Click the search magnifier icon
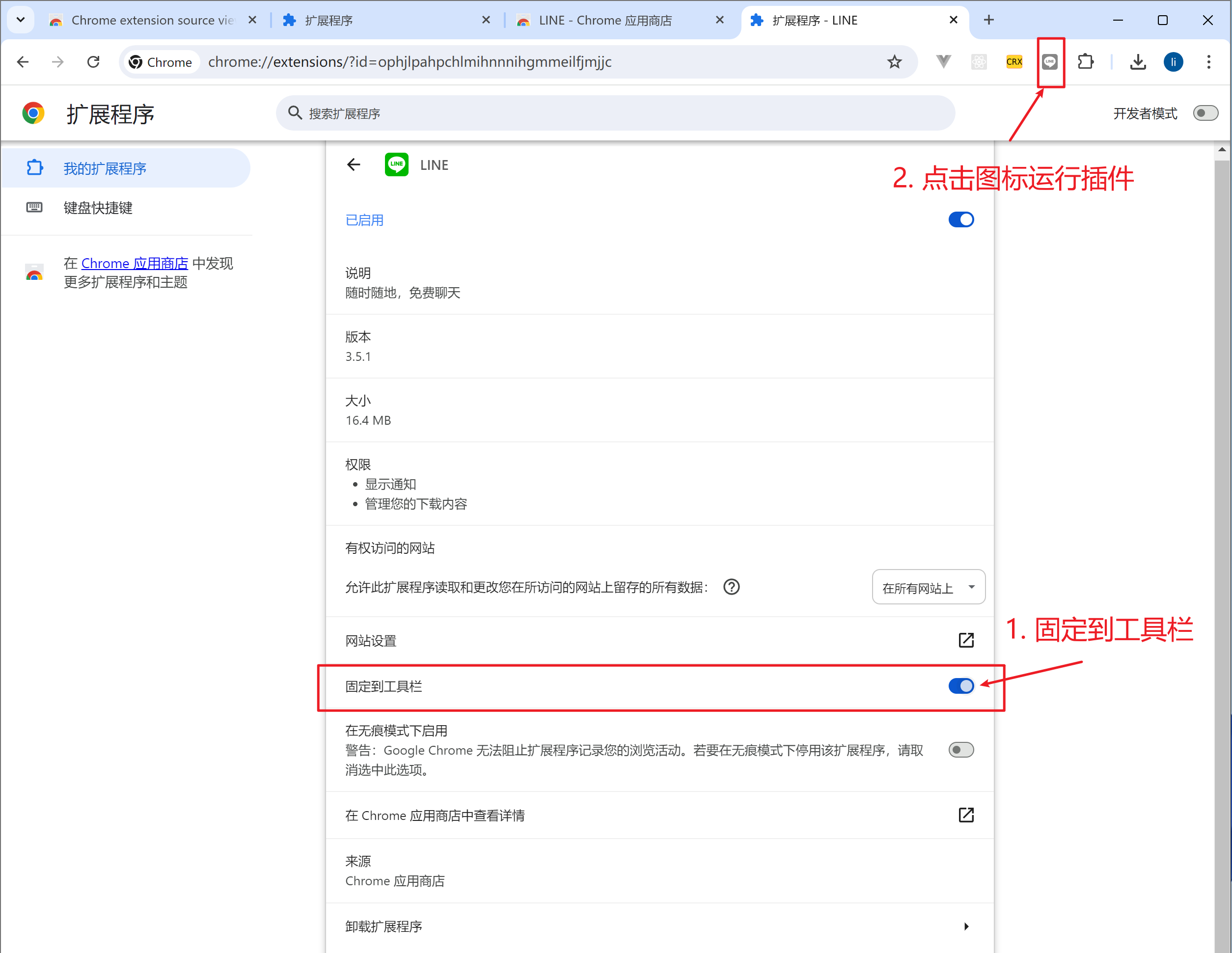This screenshot has height=953, width=1232. [x=295, y=113]
